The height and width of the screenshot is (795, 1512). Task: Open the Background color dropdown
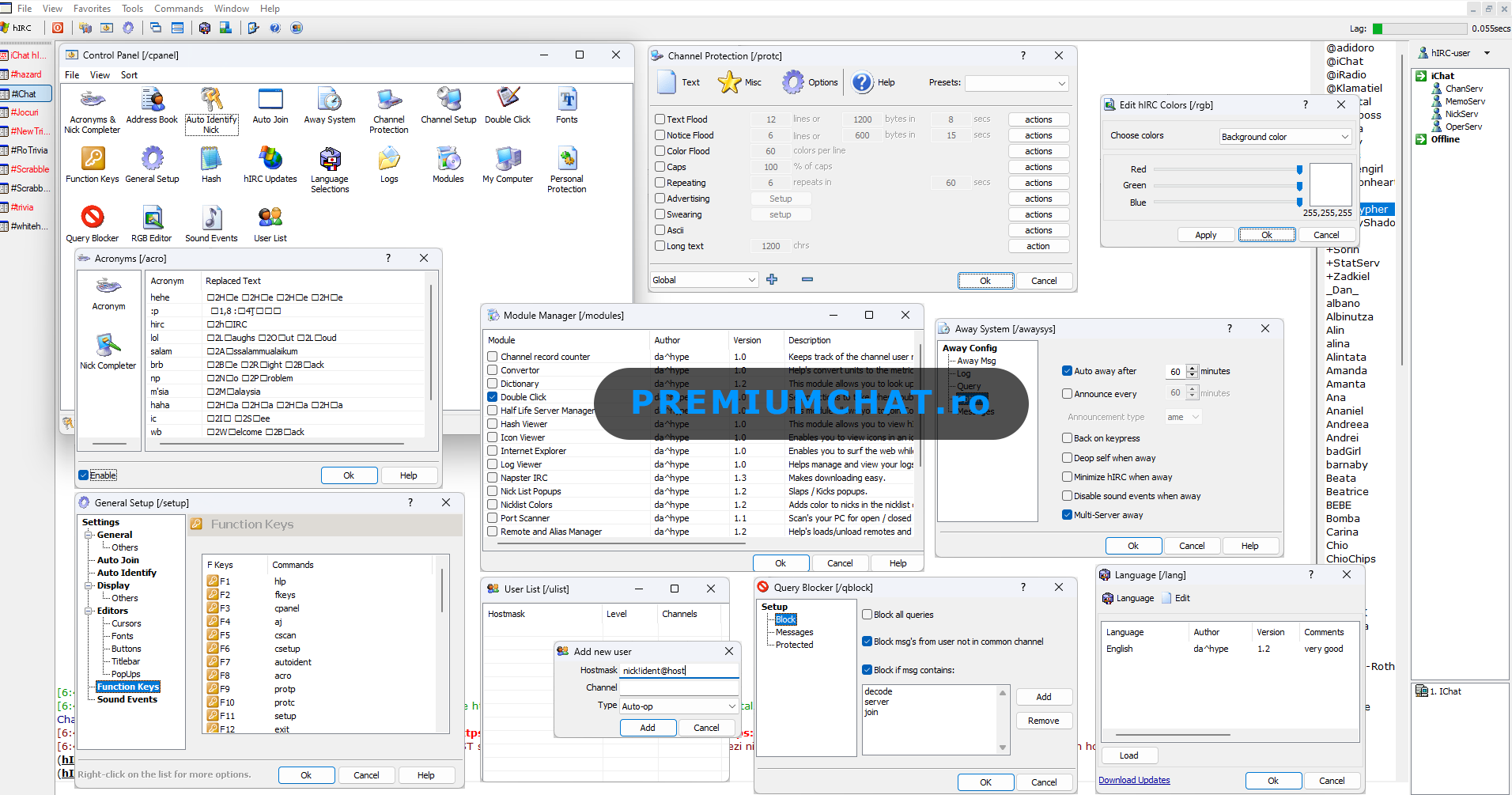pyautogui.click(x=1285, y=137)
